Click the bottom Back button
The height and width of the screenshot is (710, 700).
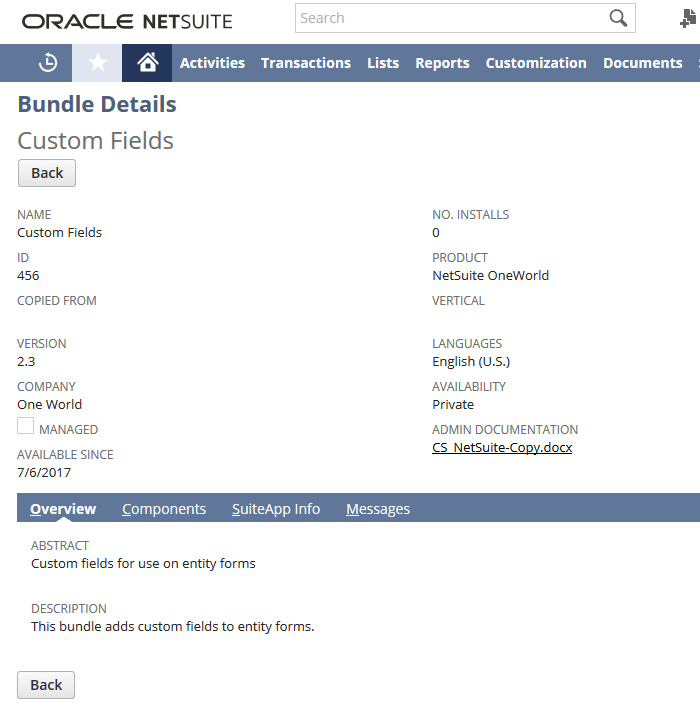point(46,685)
